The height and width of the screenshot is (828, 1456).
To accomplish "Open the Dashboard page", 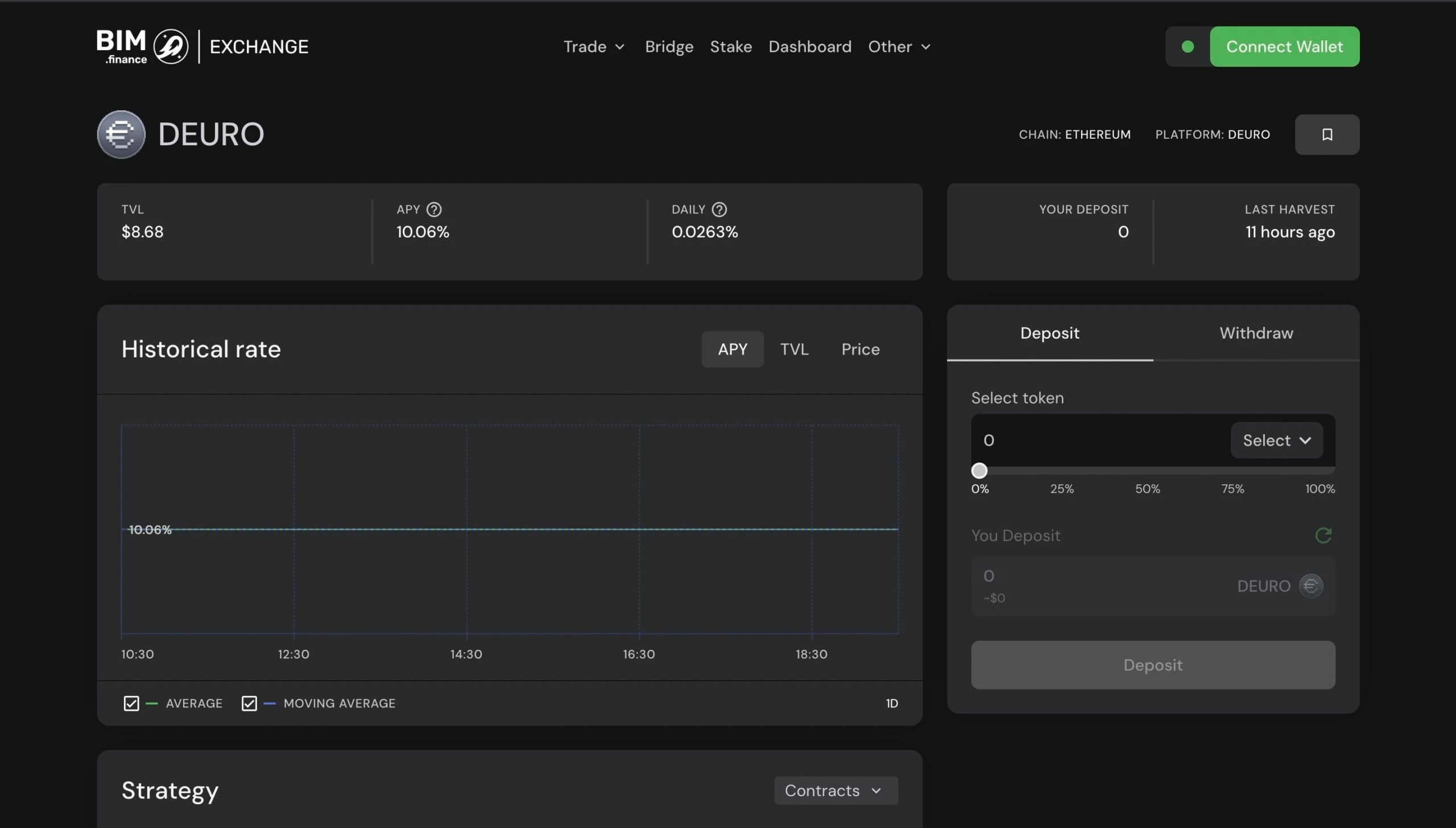I will (x=810, y=47).
